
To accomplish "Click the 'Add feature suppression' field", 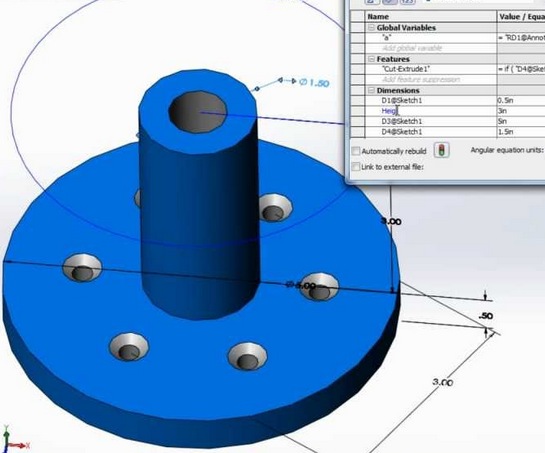I will [x=431, y=80].
